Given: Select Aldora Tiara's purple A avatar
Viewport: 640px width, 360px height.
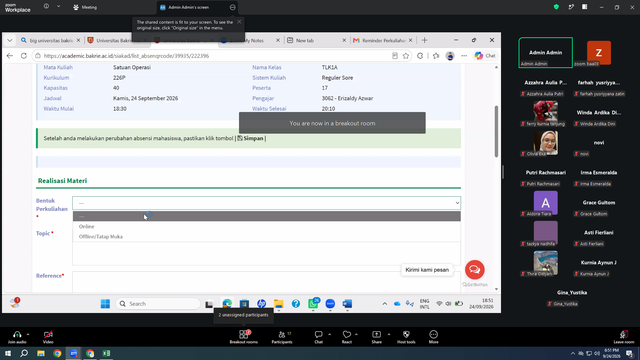Looking at the screenshot, I should (546, 203).
